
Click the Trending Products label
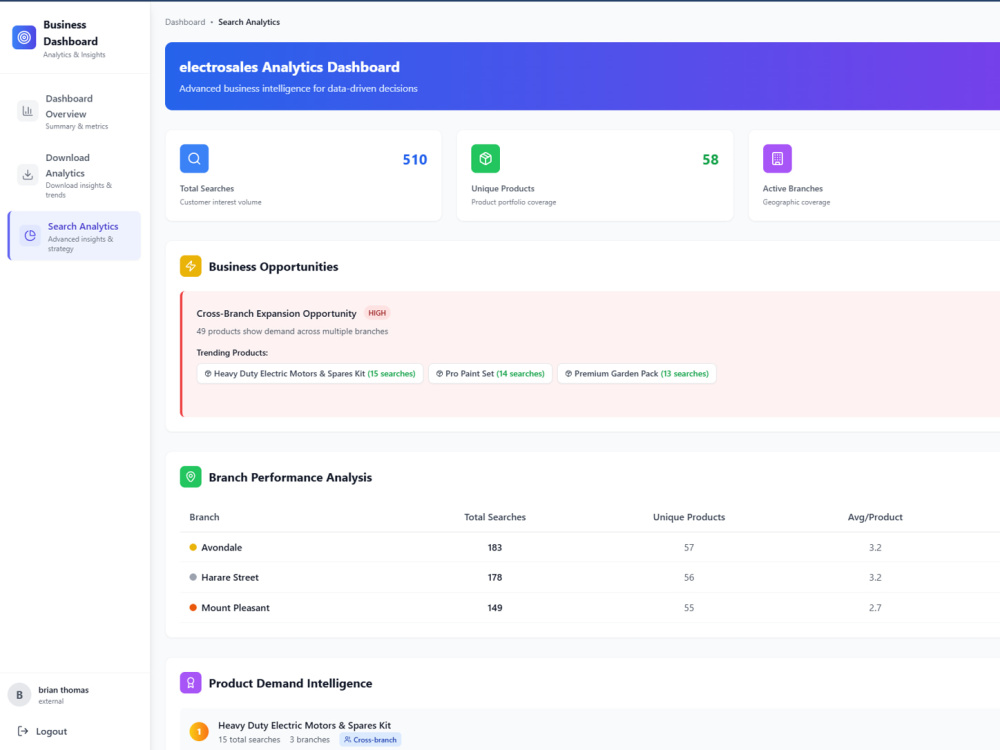click(x=232, y=353)
